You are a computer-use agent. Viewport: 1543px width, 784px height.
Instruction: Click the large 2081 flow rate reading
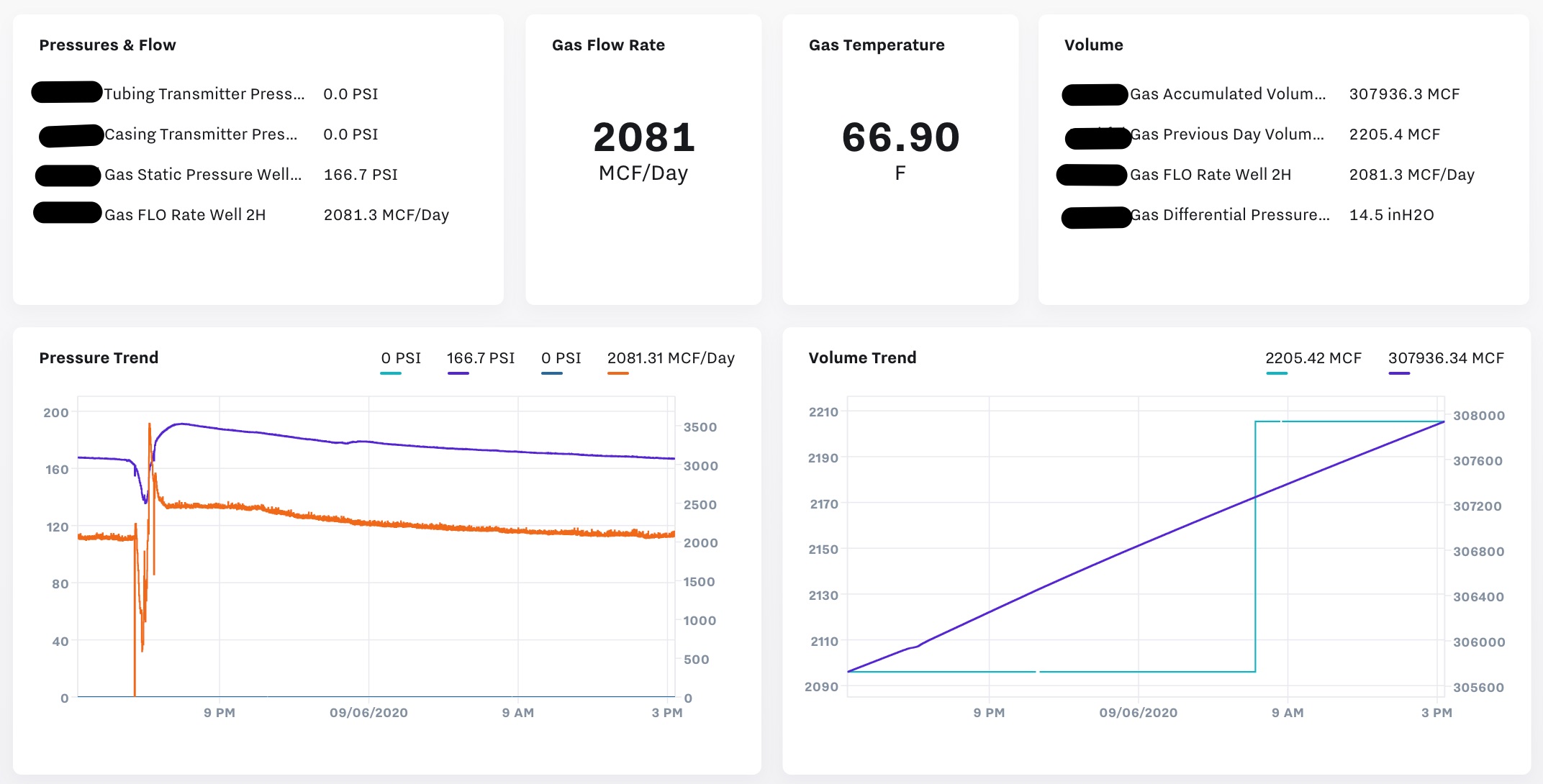tap(644, 137)
